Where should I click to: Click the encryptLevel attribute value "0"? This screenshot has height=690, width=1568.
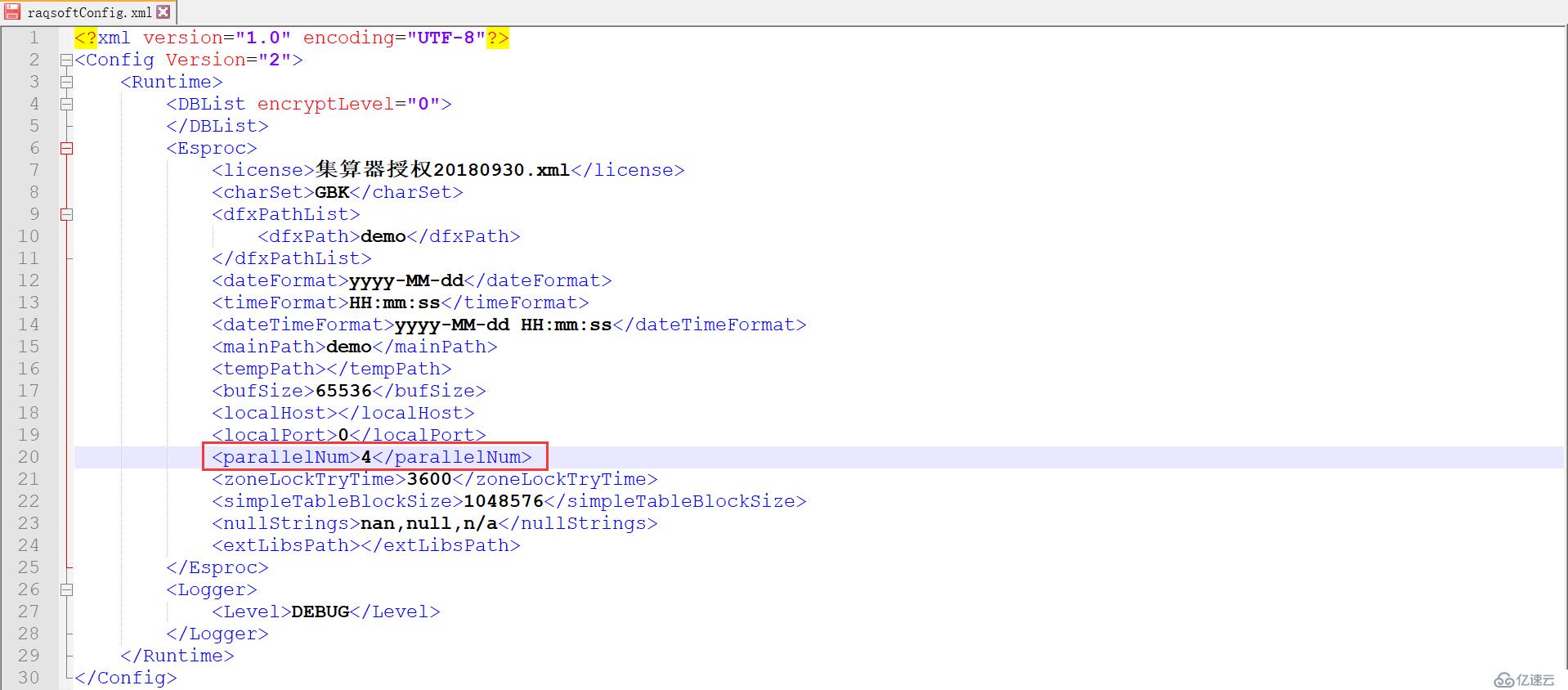(x=423, y=104)
